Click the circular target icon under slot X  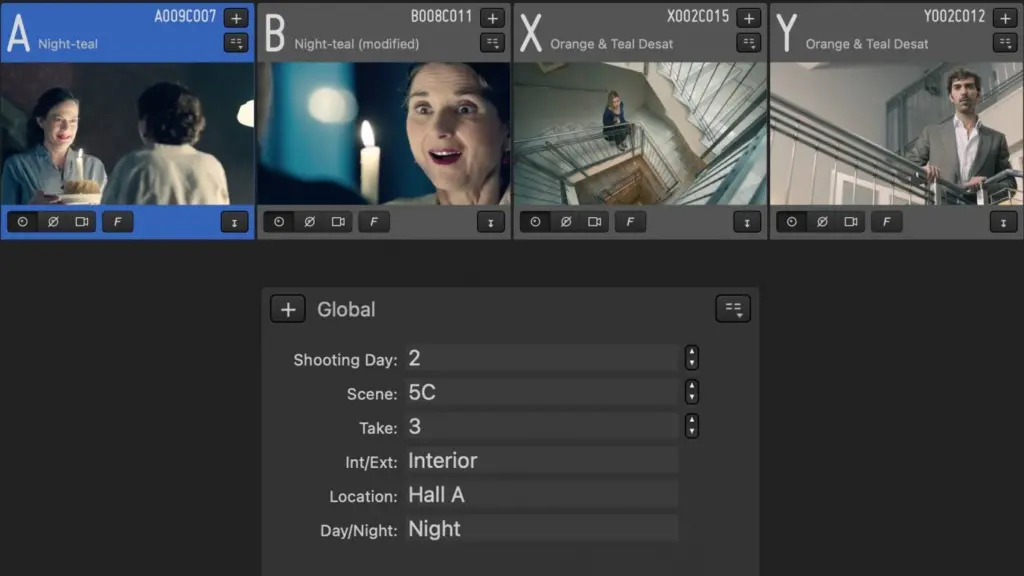click(x=536, y=222)
